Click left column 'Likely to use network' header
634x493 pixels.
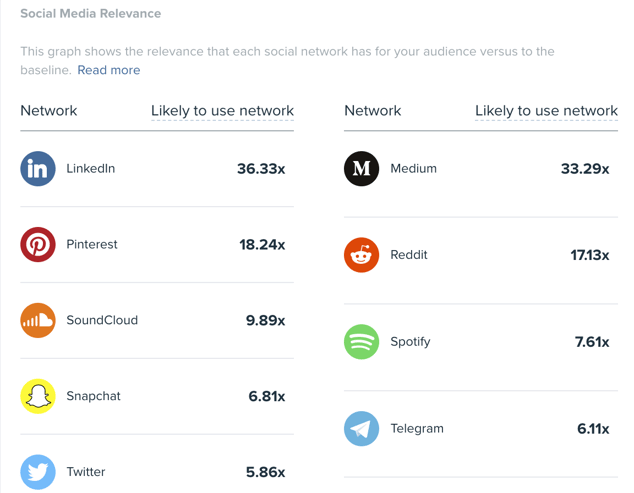[222, 110]
